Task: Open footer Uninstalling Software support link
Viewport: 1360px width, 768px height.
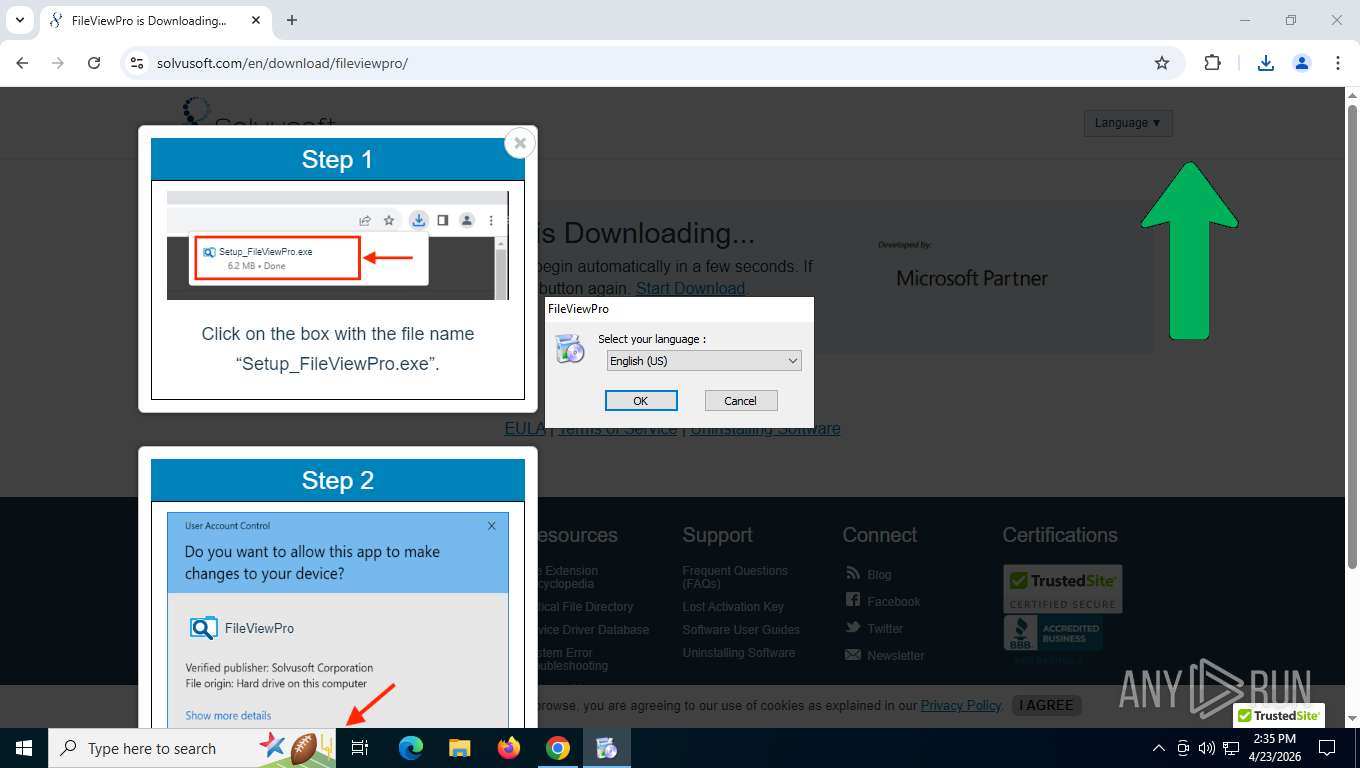Action: click(739, 653)
